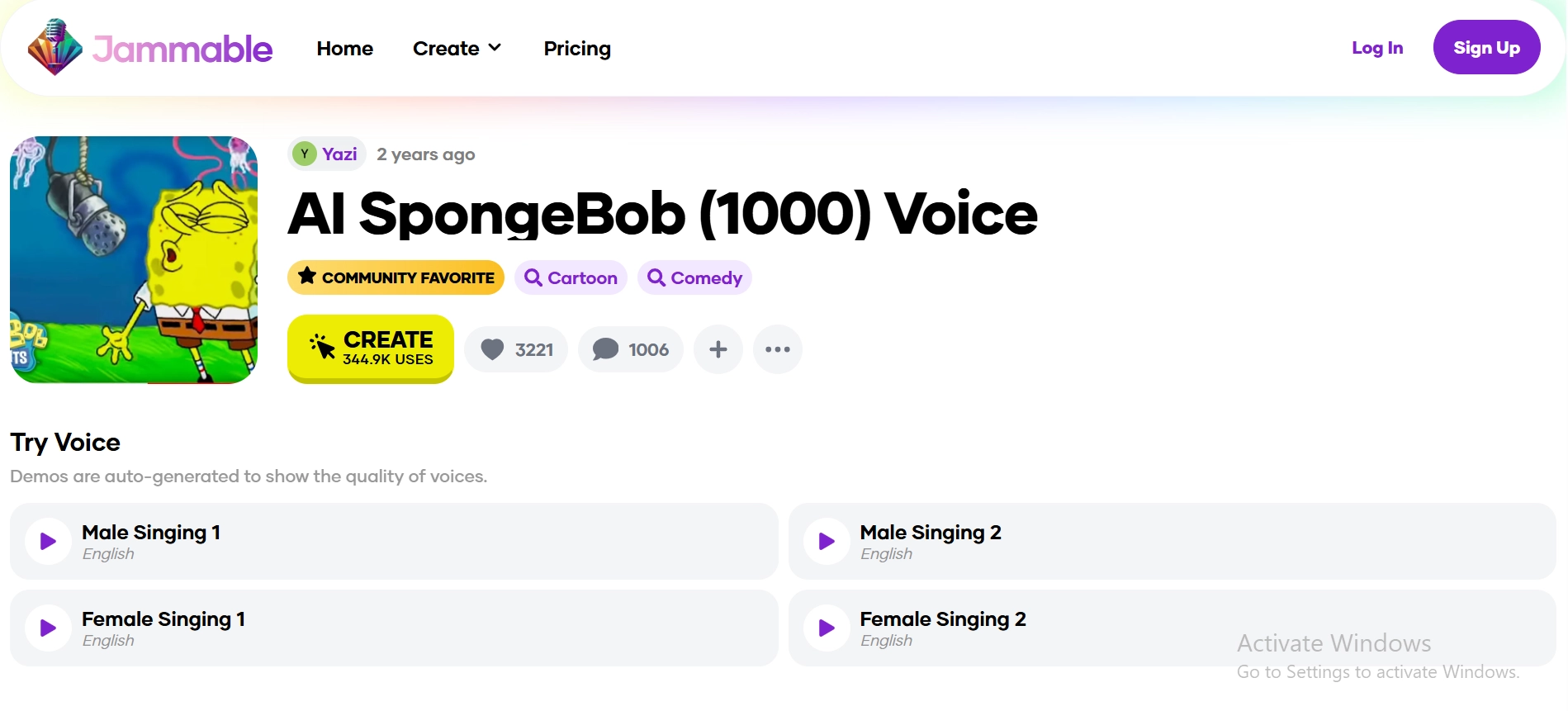Play the Female Singing 1 demo
The width and height of the screenshot is (1568, 711).
pos(47,628)
